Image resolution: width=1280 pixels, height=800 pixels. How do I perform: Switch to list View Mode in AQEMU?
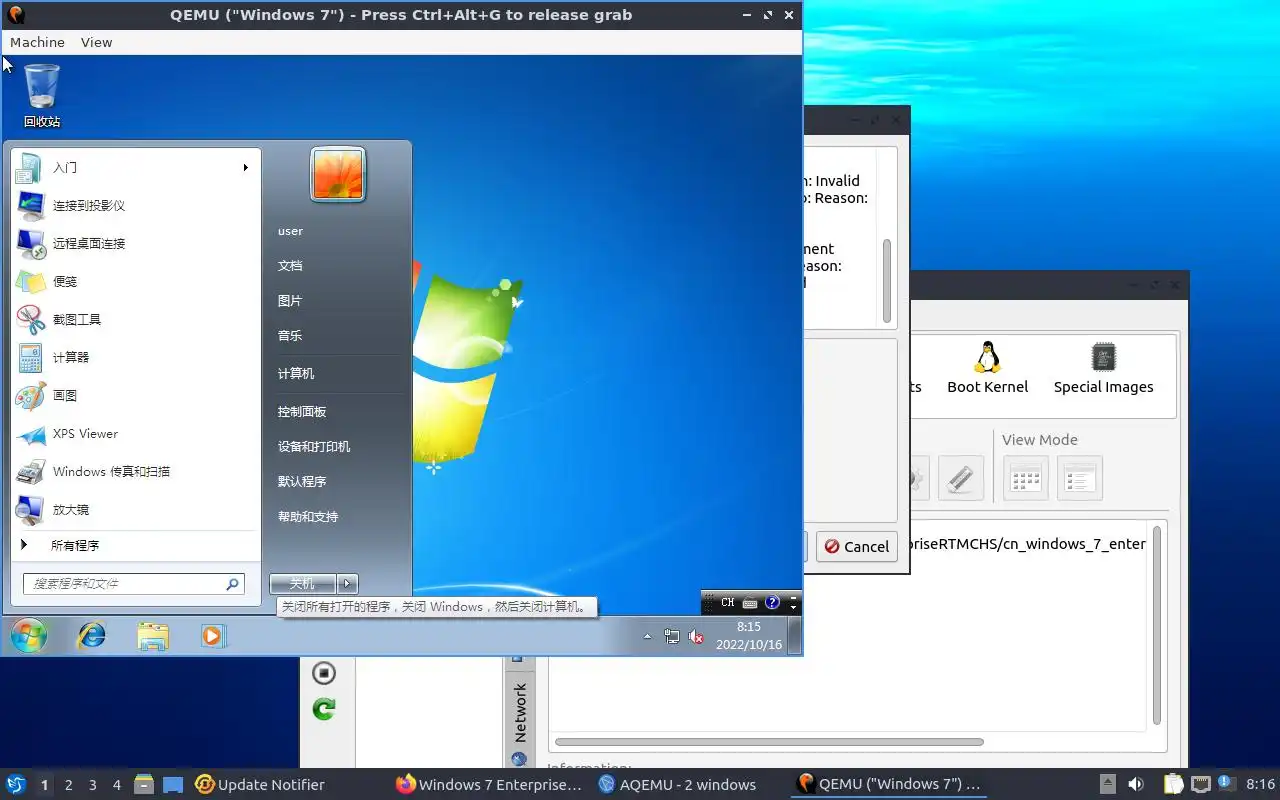[x=1079, y=478]
